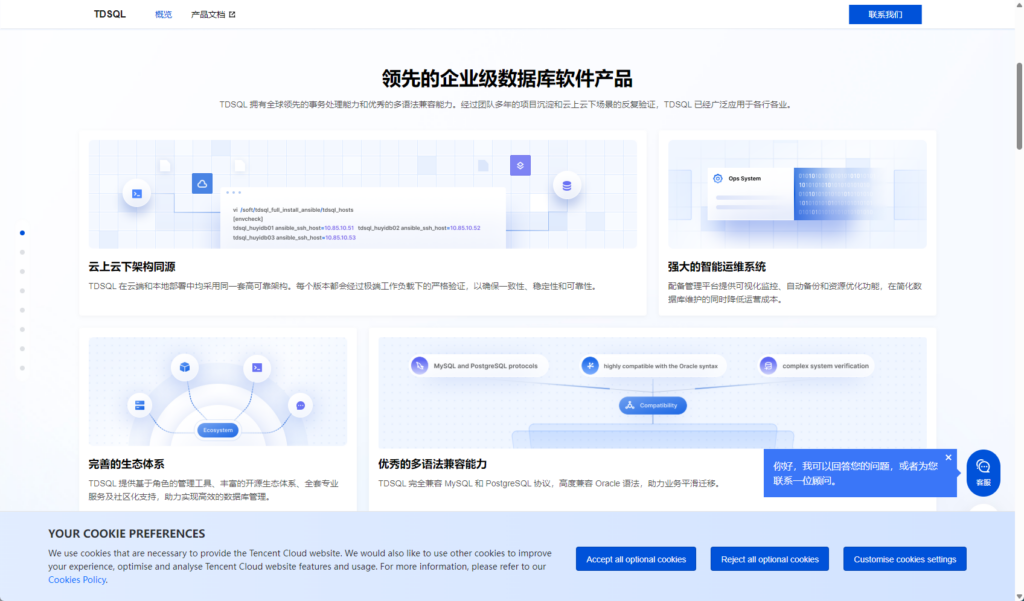Click the Ecosystem pill label
This screenshot has height=601, width=1024.
[218, 430]
